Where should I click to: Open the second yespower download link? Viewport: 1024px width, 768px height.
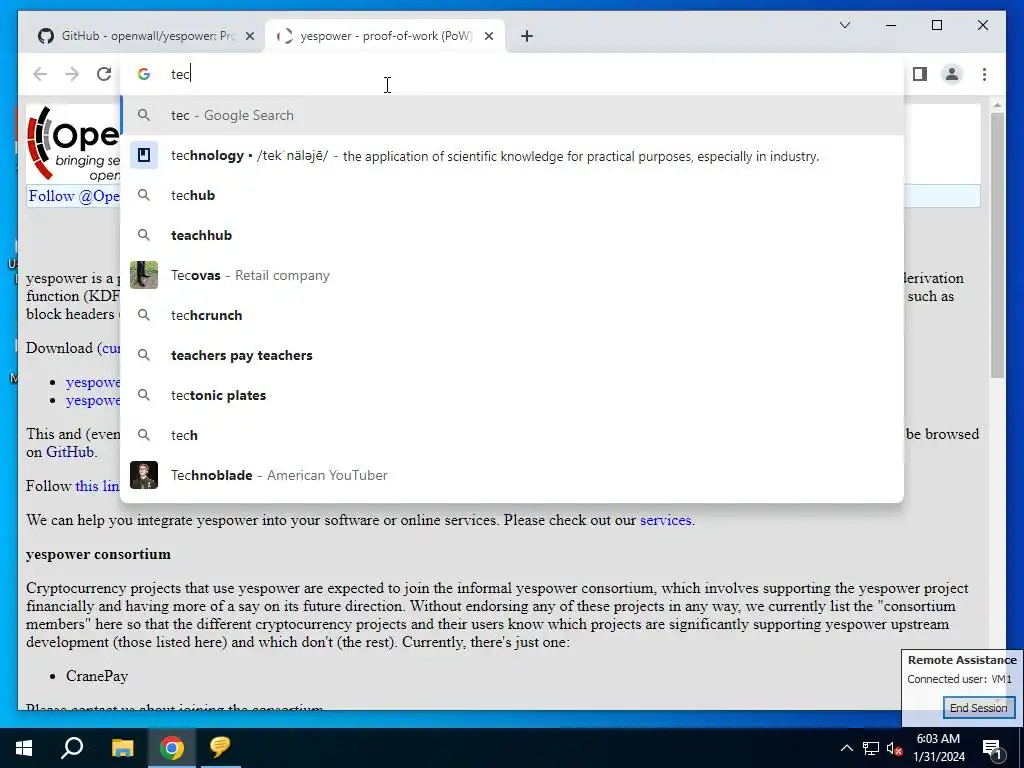click(93, 400)
